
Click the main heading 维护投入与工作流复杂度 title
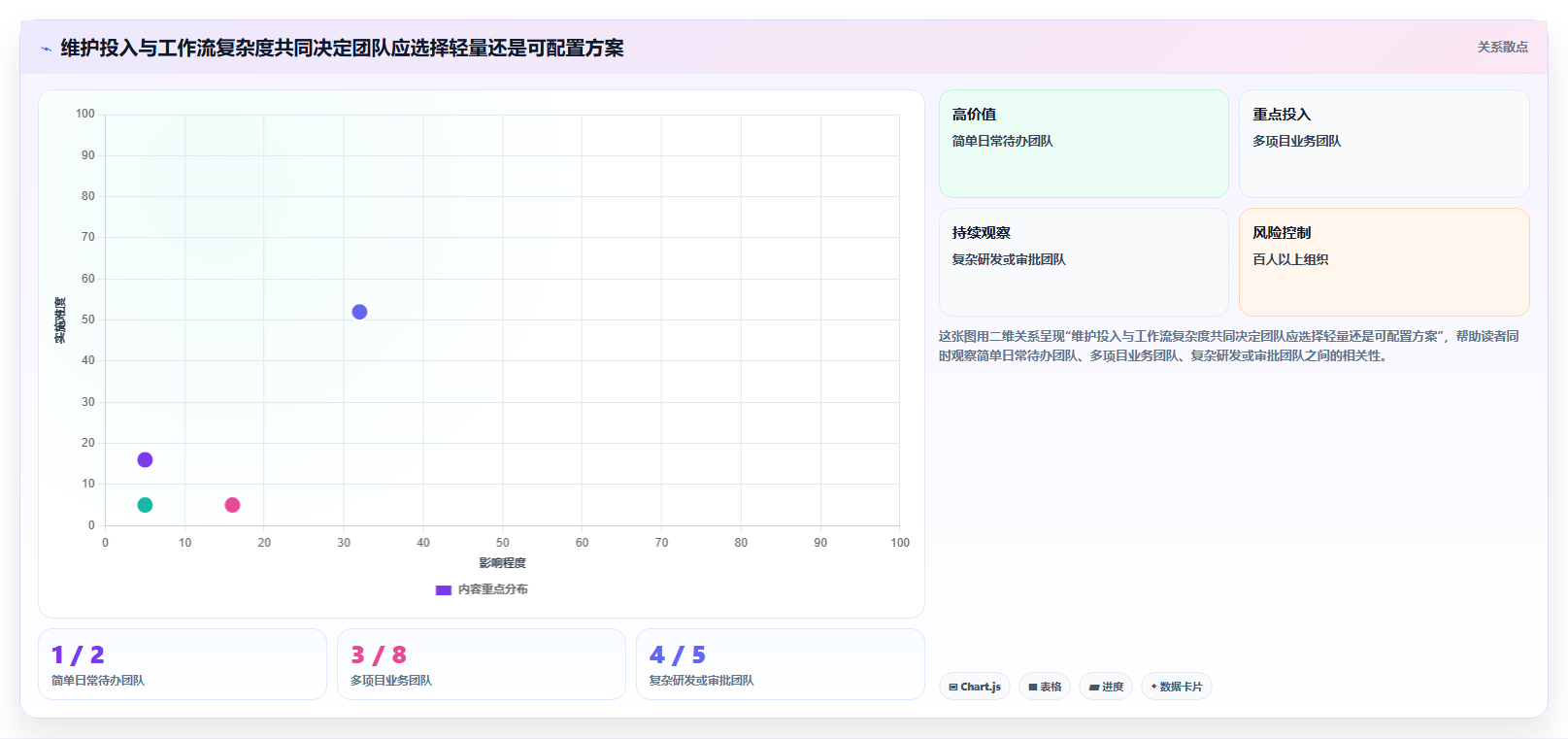click(x=342, y=48)
